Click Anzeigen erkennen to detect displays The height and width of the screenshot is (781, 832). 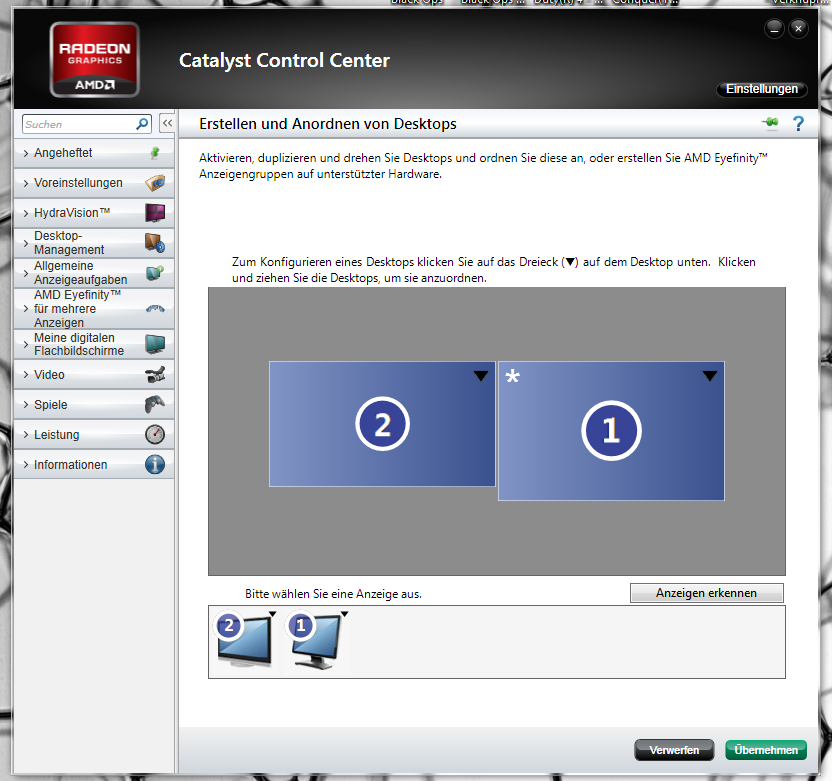pos(706,593)
